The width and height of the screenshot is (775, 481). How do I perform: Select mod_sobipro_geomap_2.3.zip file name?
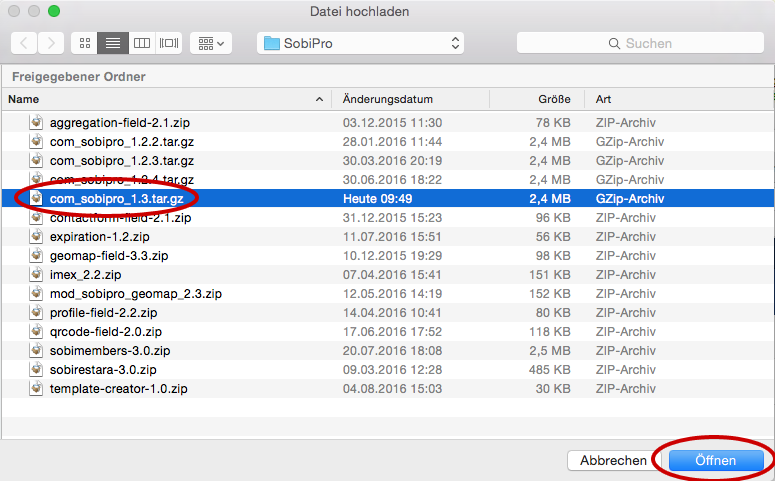[135, 294]
